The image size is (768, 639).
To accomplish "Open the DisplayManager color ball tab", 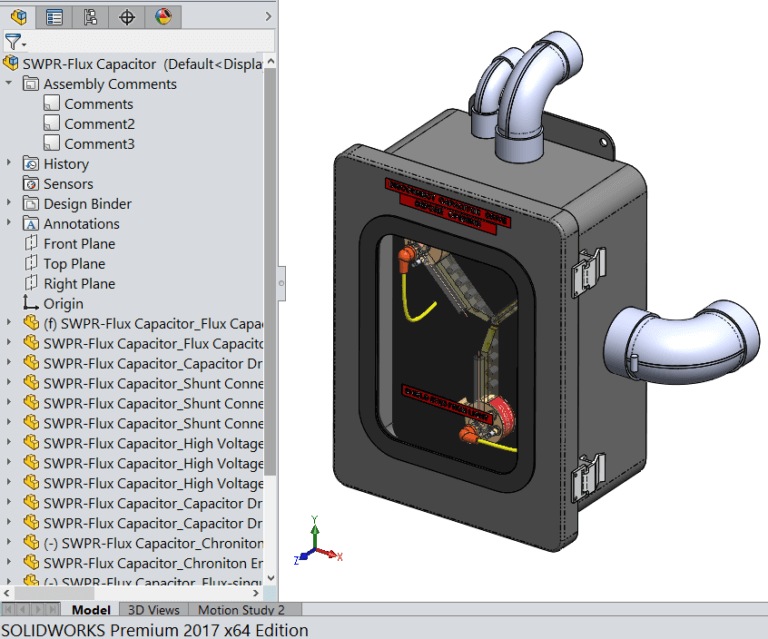I will 163,16.
